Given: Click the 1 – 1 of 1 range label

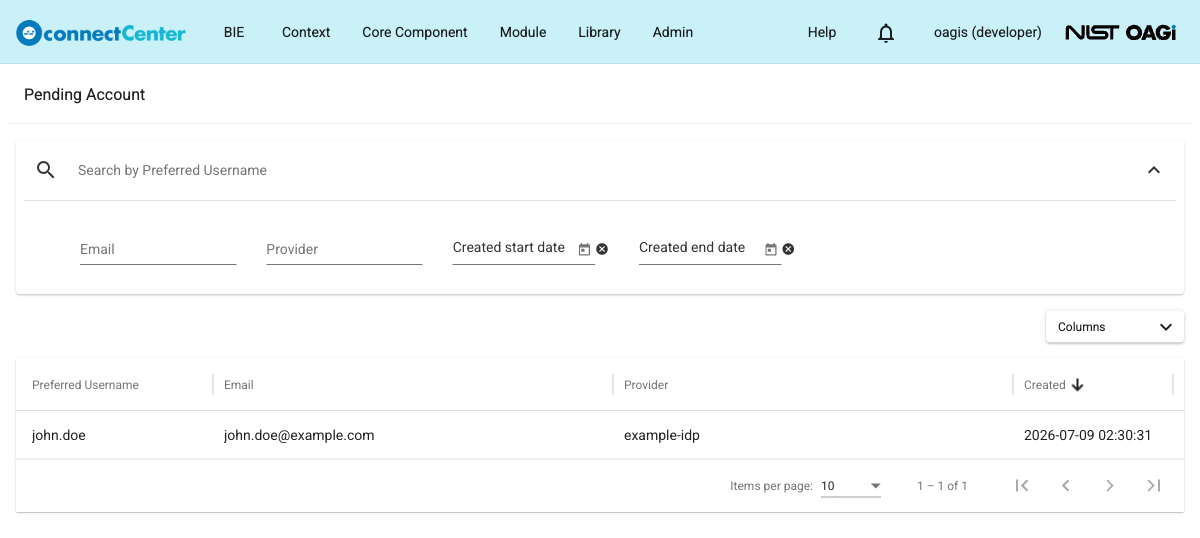Looking at the screenshot, I should (942, 486).
